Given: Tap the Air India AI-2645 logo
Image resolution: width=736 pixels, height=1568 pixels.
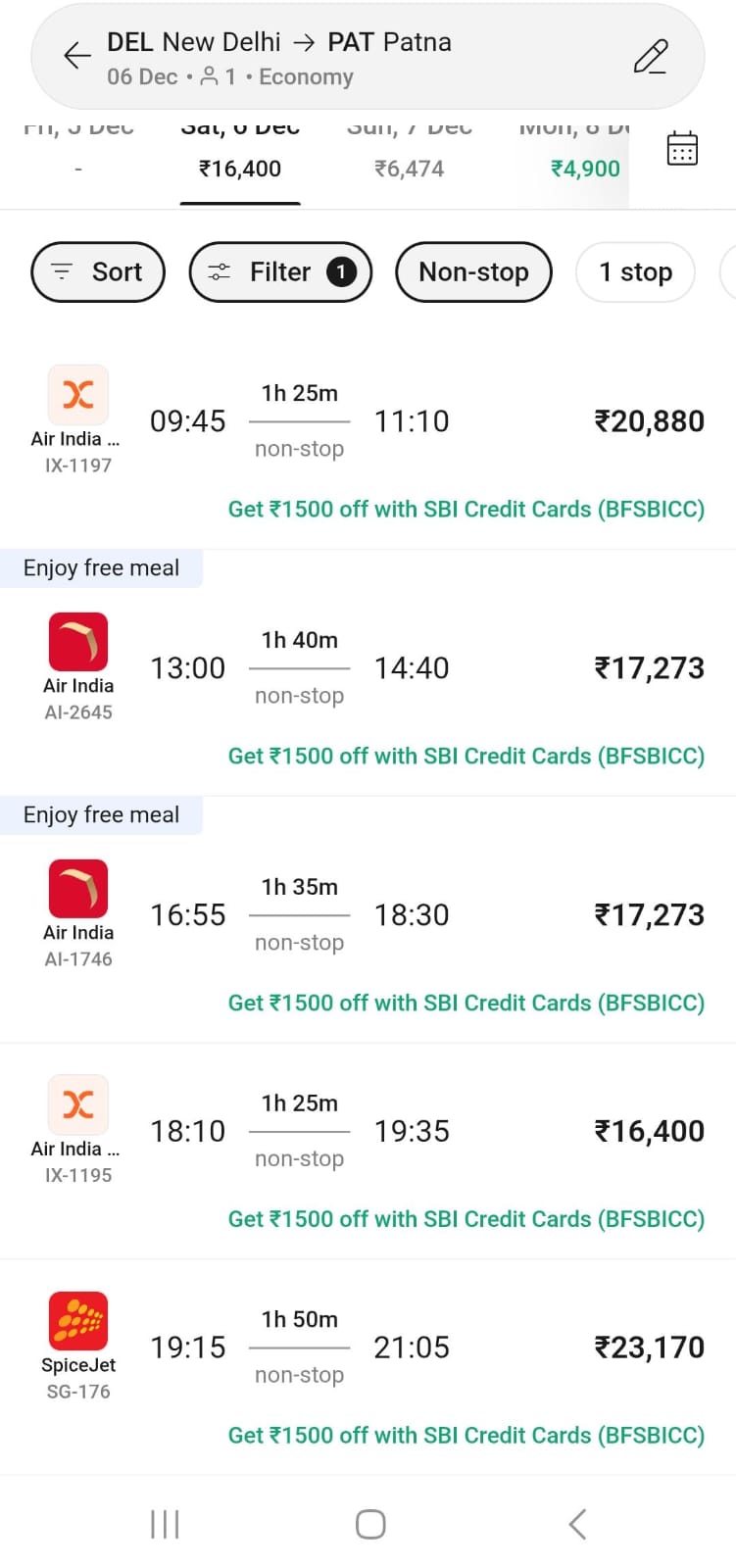Looking at the screenshot, I should pyautogui.click(x=78, y=642).
